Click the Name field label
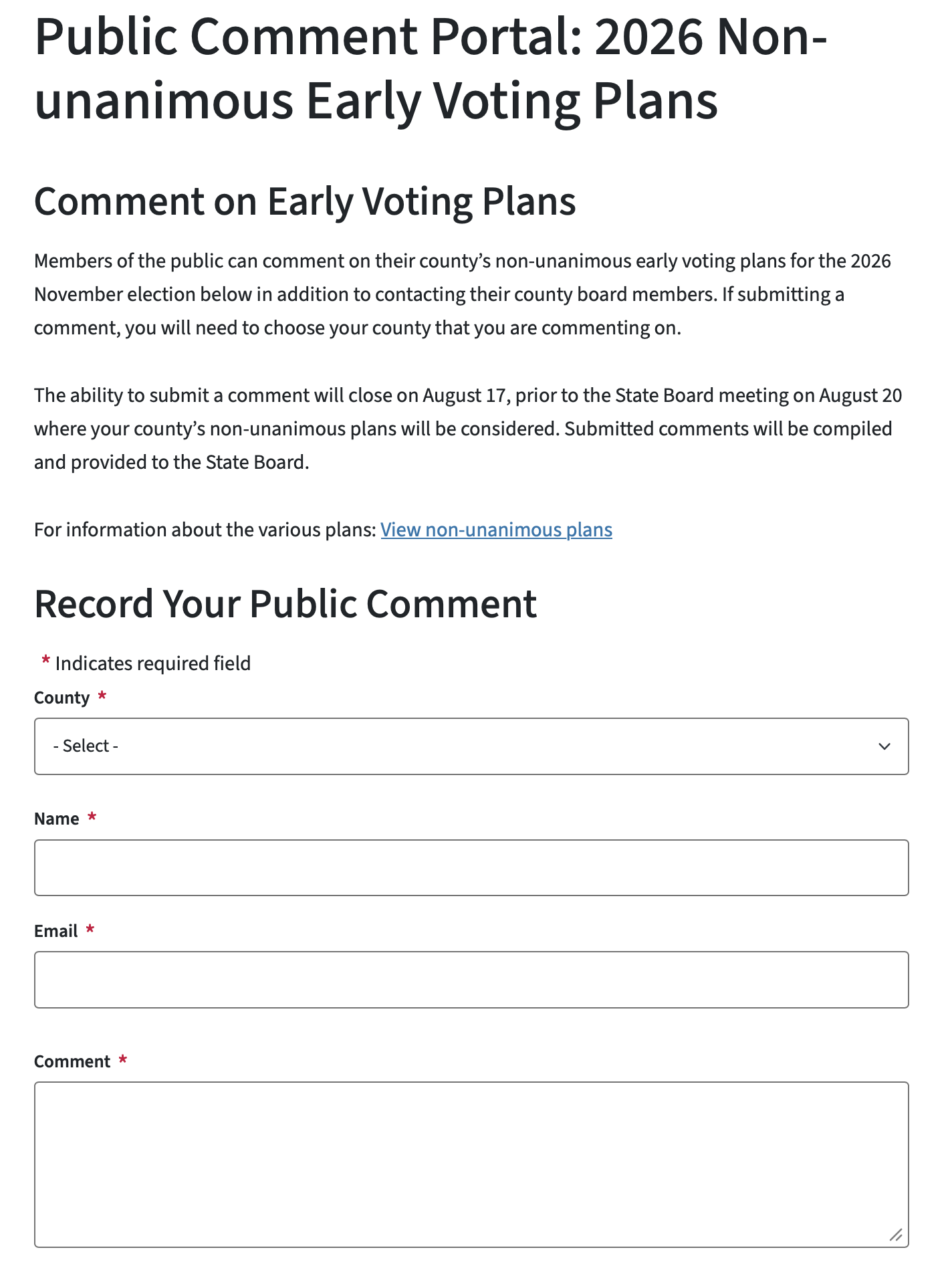Screen dimensions: 952x1264 click(x=57, y=819)
